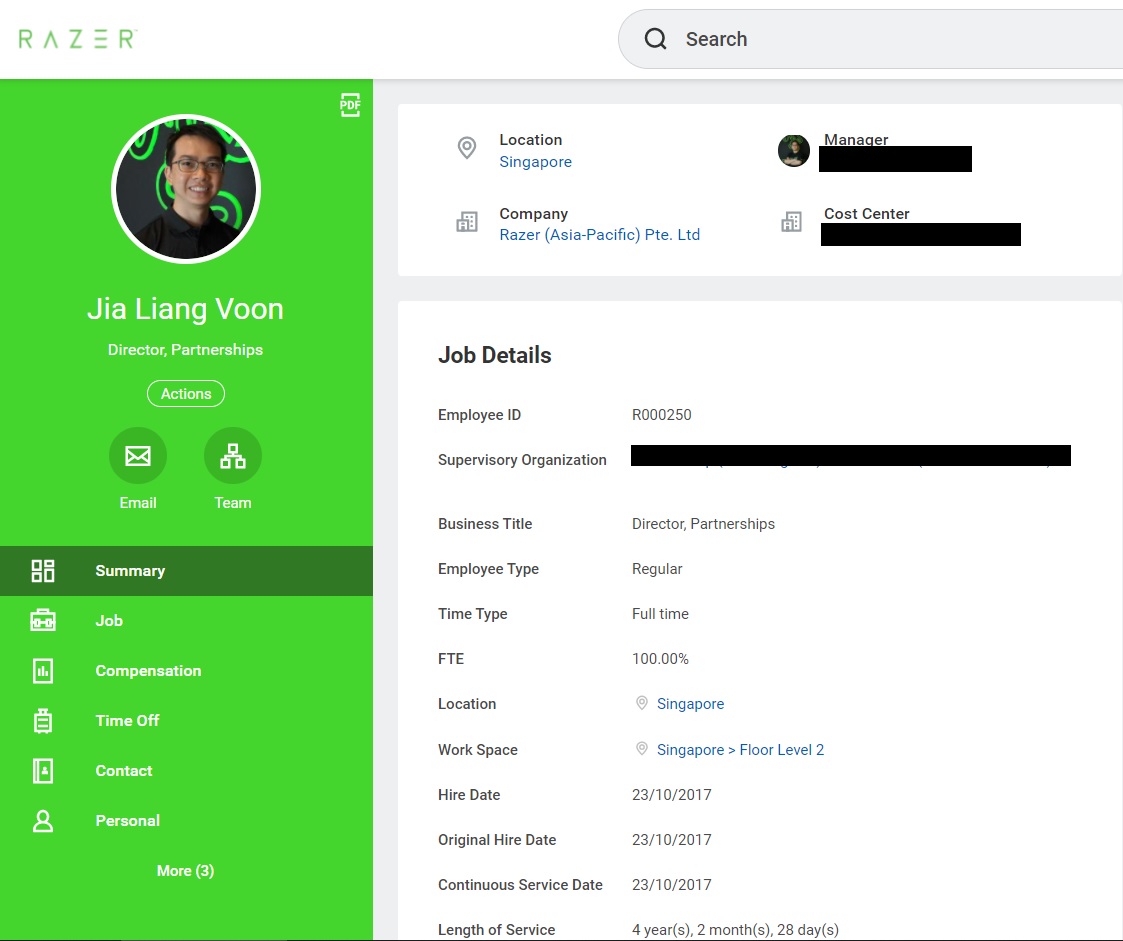Open Singapore > Floor Level 2 link
This screenshot has height=941, width=1123.
coord(741,750)
